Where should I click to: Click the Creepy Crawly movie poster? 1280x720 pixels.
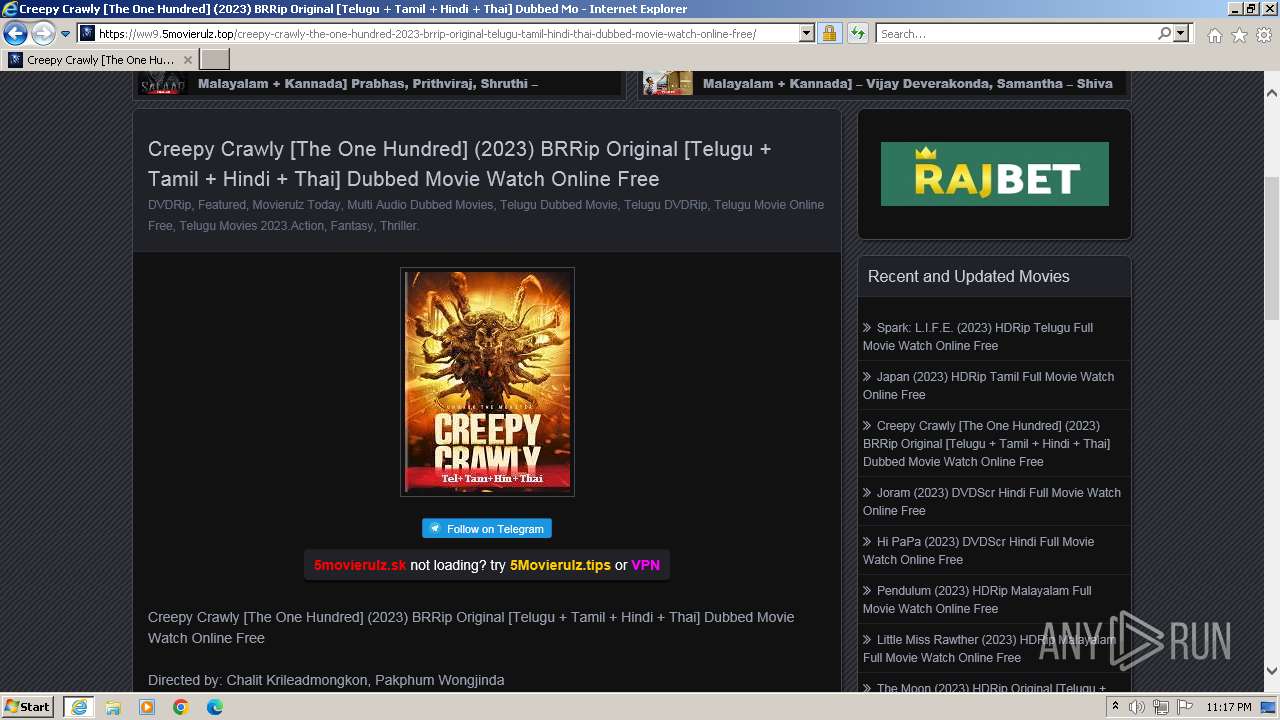pos(487,382)
